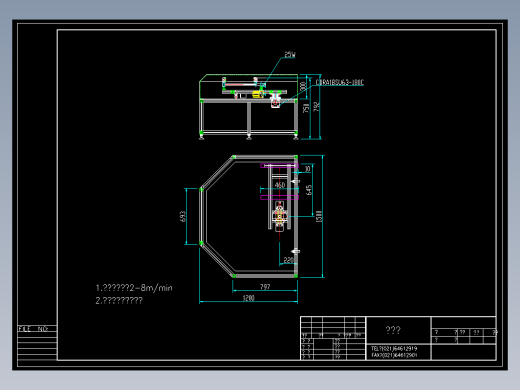
Task: Select the 1500 overall length dimension
Action: click(319, 216)
